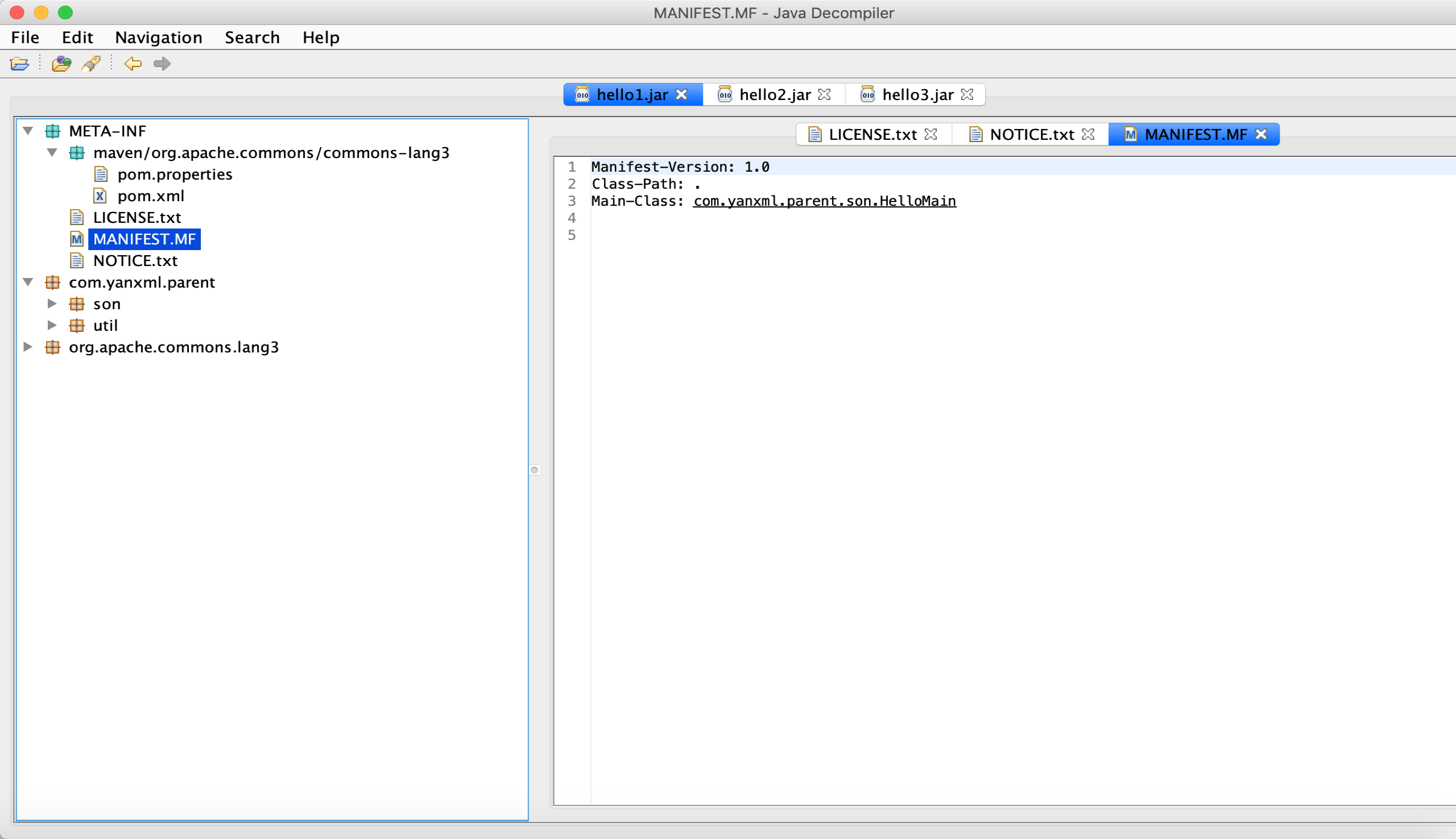Viewport: 1456px width, 839px height.
Task: Close the LICENSE.txt editor tab
Action: [930, 134]
